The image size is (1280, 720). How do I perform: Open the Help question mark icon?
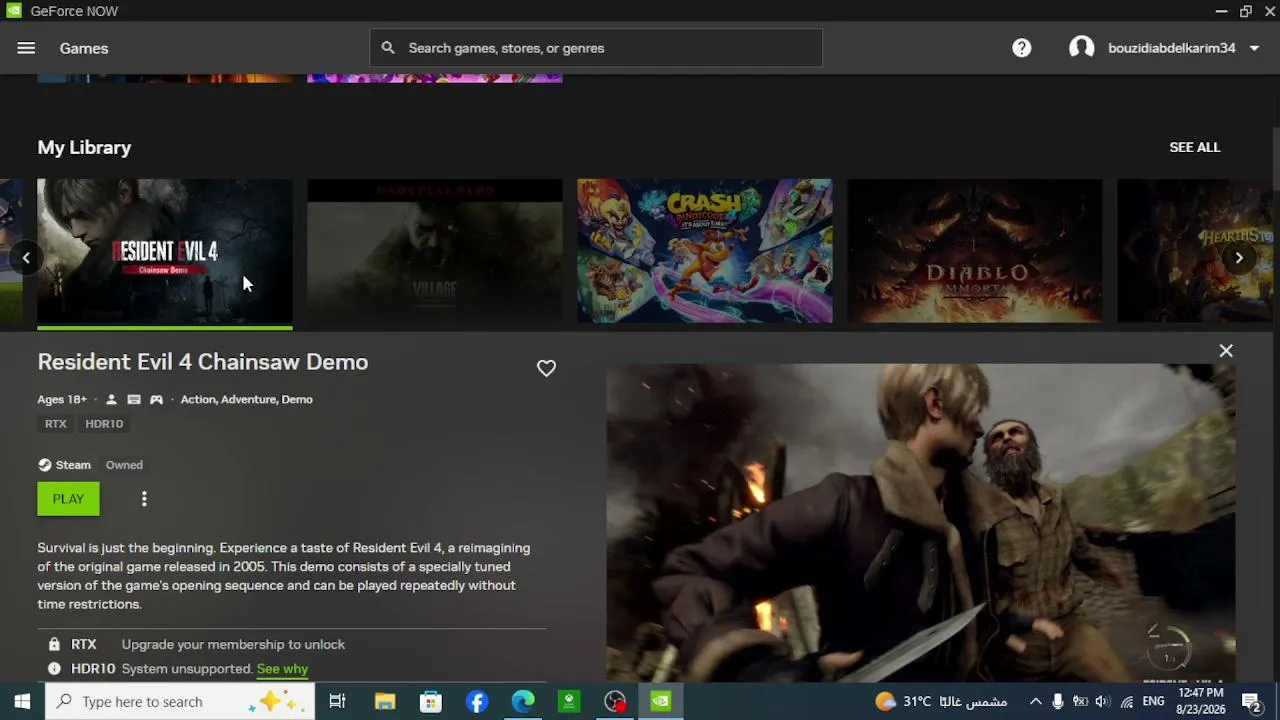pyautogui.click(x=1021, y=48)
